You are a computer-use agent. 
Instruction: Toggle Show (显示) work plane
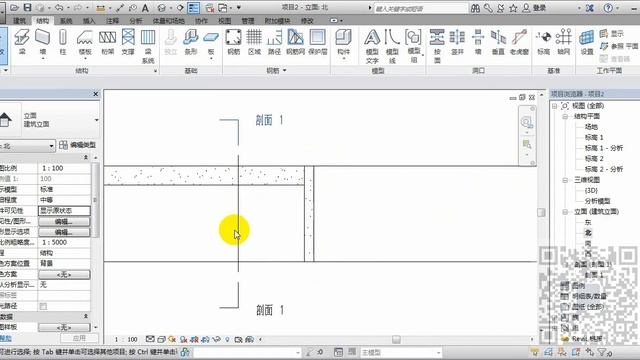[611, 34]
